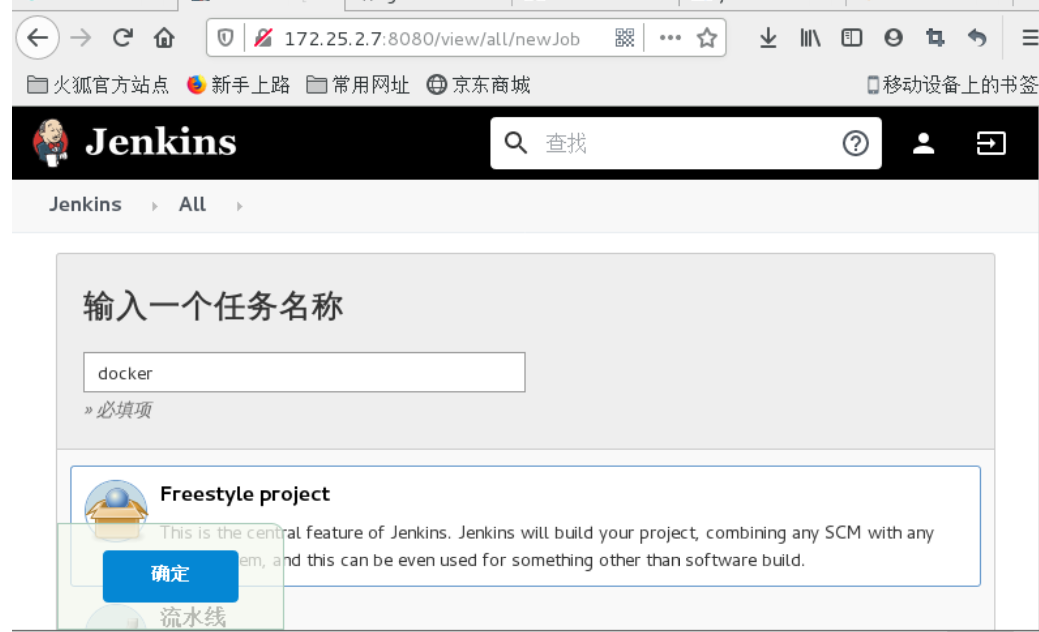Focus the 查找 search field

tap(686, 143)
